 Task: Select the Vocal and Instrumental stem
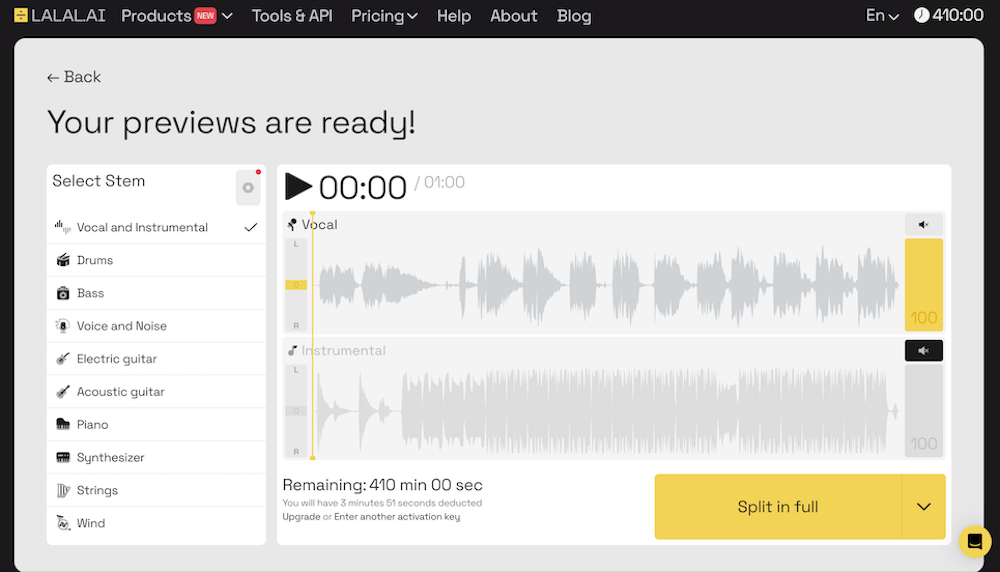pyautogui.click(x=156, y=227)
